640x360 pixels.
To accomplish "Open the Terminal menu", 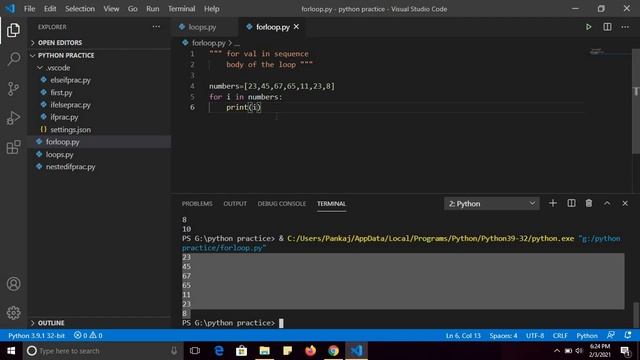I will tap(182, 9).
